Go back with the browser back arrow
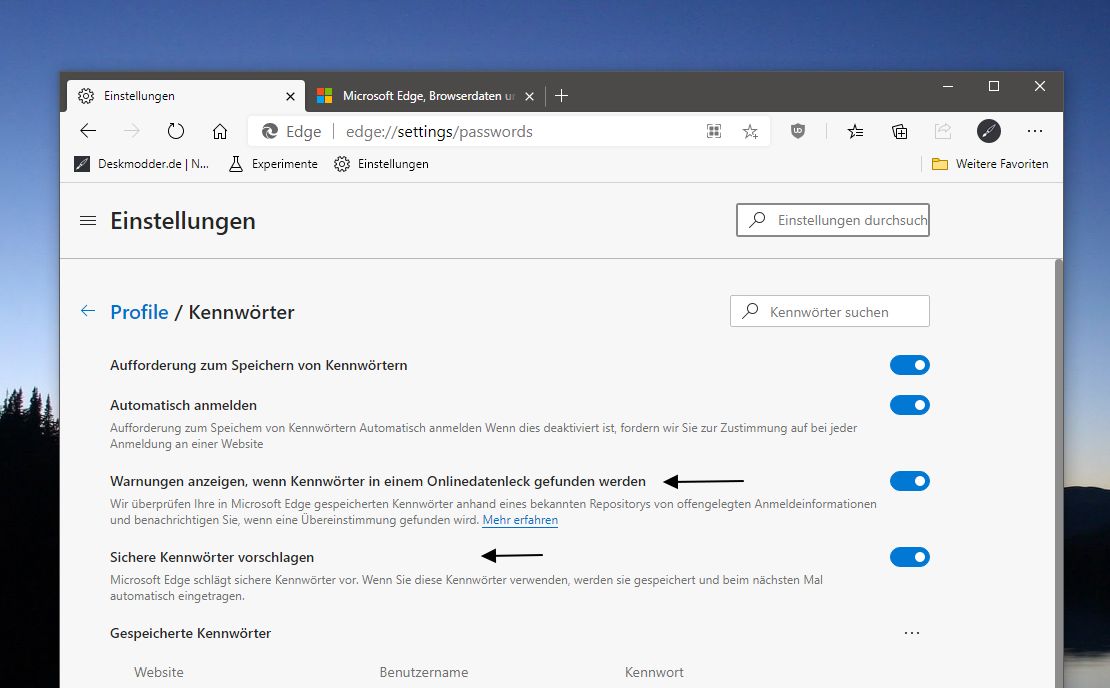The image size is (1110, 688). tap(88, 131)
